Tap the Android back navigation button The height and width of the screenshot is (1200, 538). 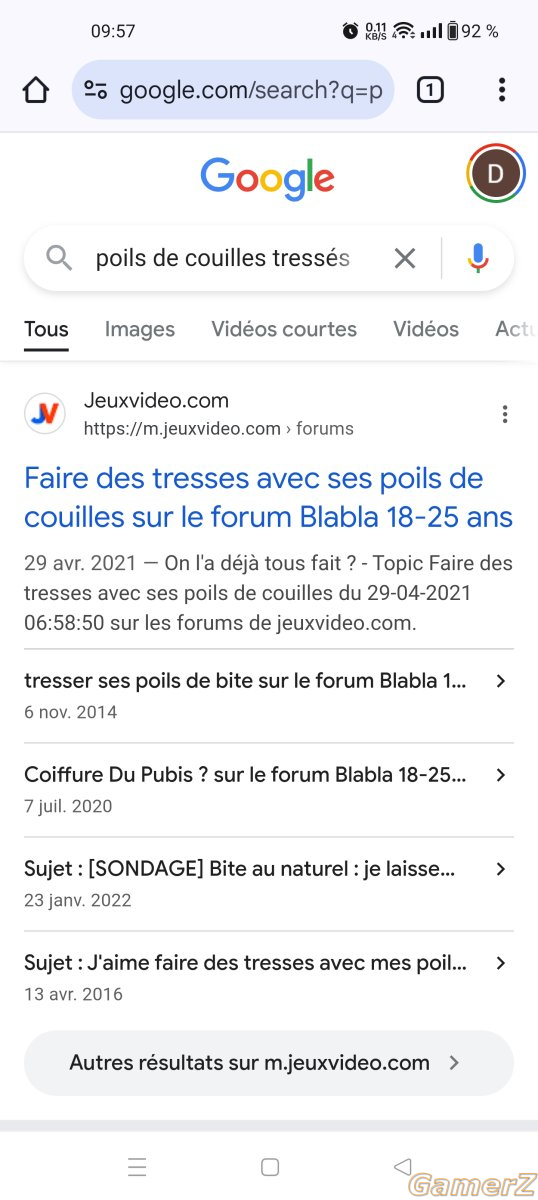(402, 1166)
